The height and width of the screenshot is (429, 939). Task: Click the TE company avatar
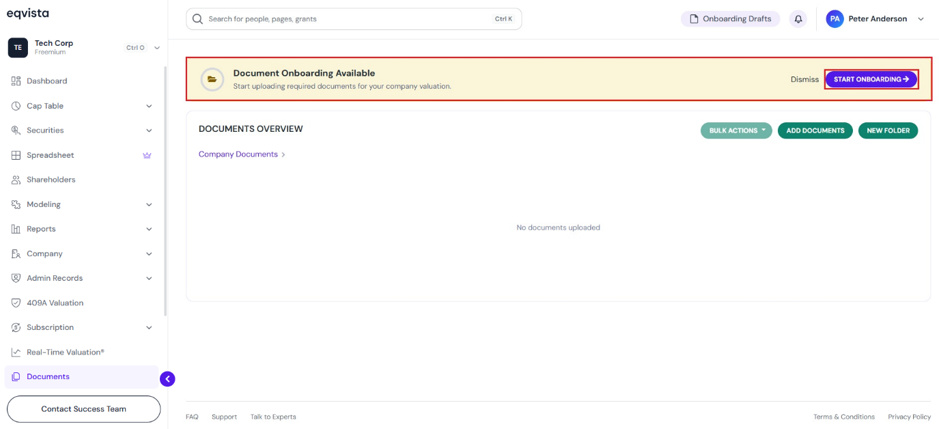point(18,47)
